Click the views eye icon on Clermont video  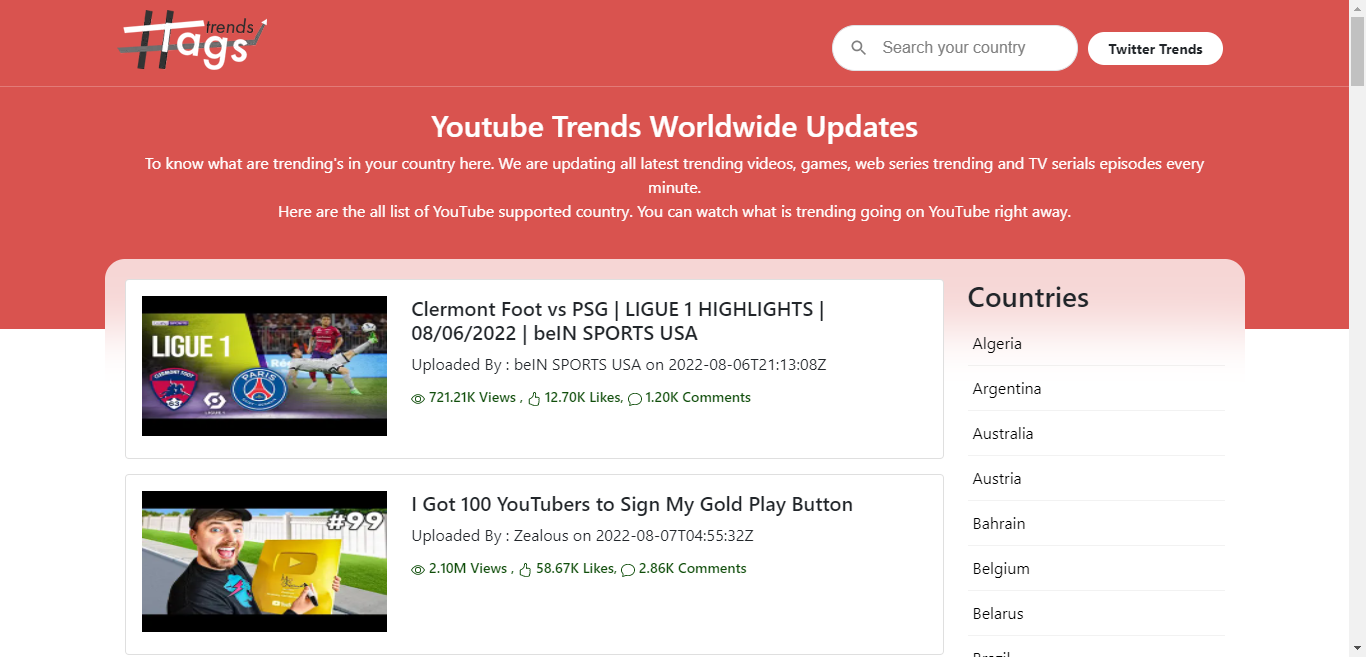point(417,398)
